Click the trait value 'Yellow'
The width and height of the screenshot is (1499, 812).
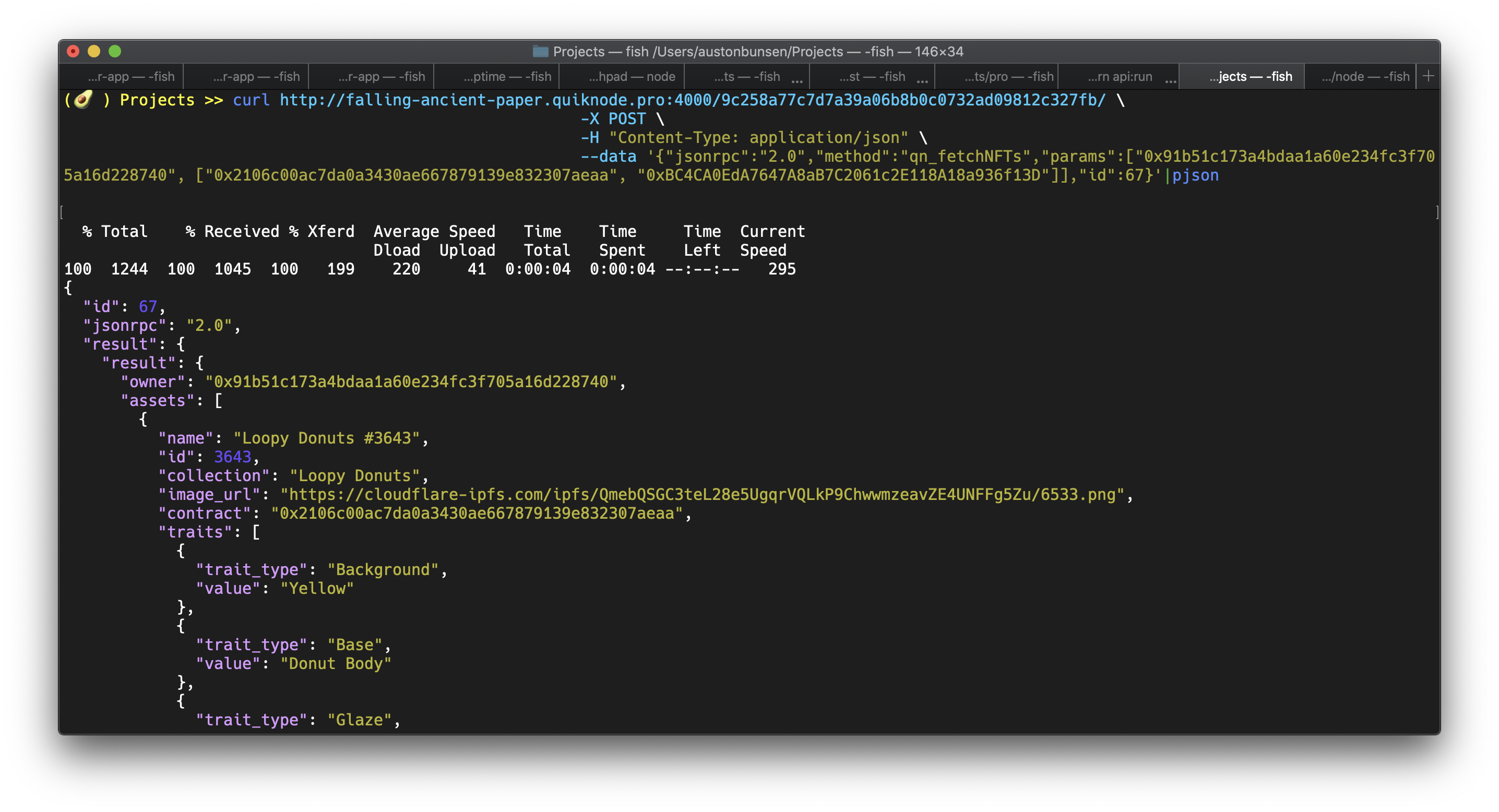(317, 589)
